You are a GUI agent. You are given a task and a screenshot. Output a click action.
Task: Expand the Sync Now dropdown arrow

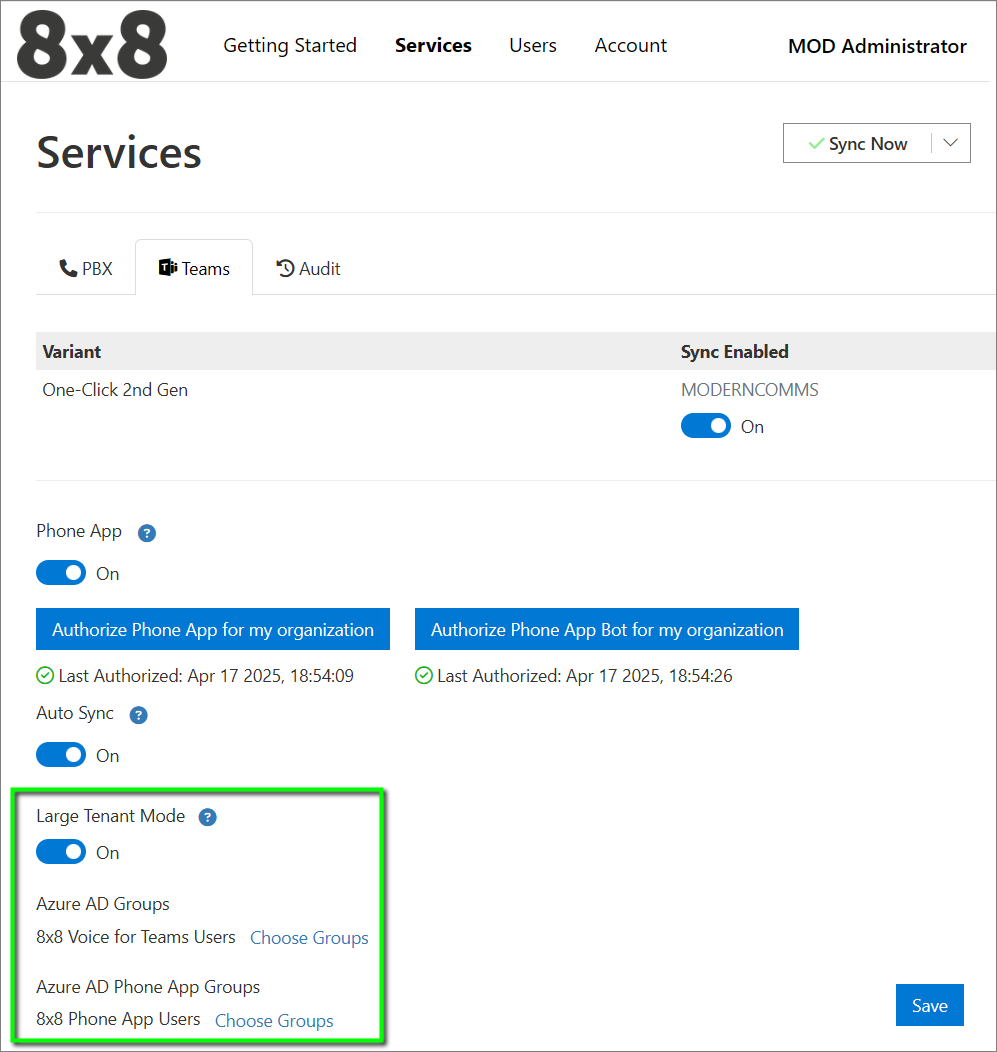[950, 143]
